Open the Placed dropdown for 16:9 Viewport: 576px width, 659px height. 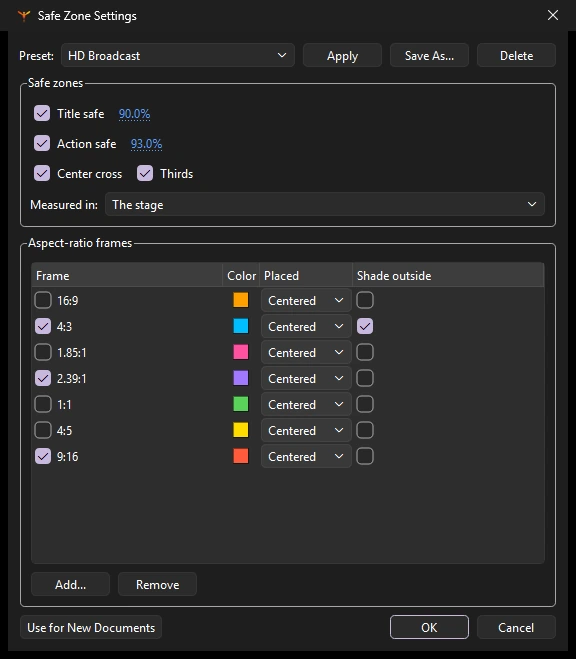click(306, 301)
